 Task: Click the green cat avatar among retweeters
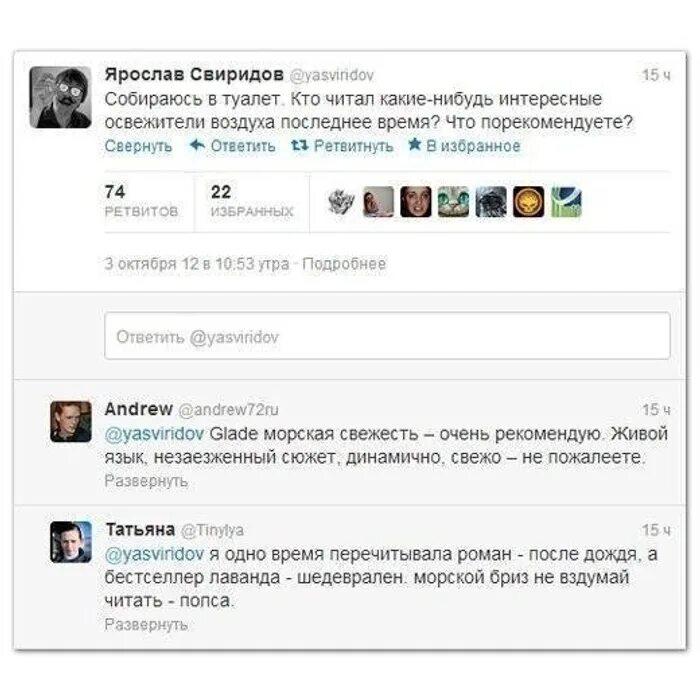point(453,202)
